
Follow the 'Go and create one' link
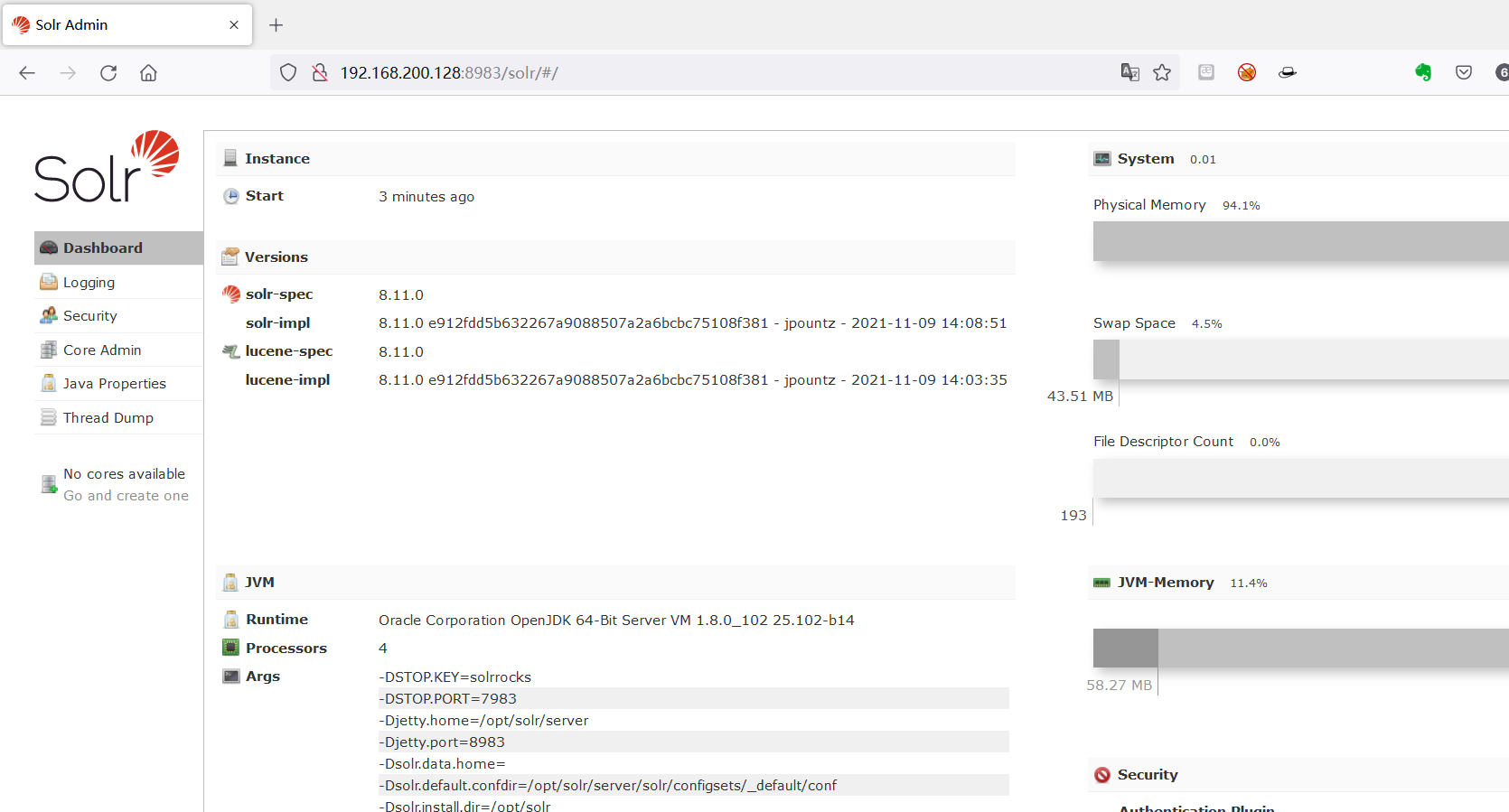click(126, 496)
